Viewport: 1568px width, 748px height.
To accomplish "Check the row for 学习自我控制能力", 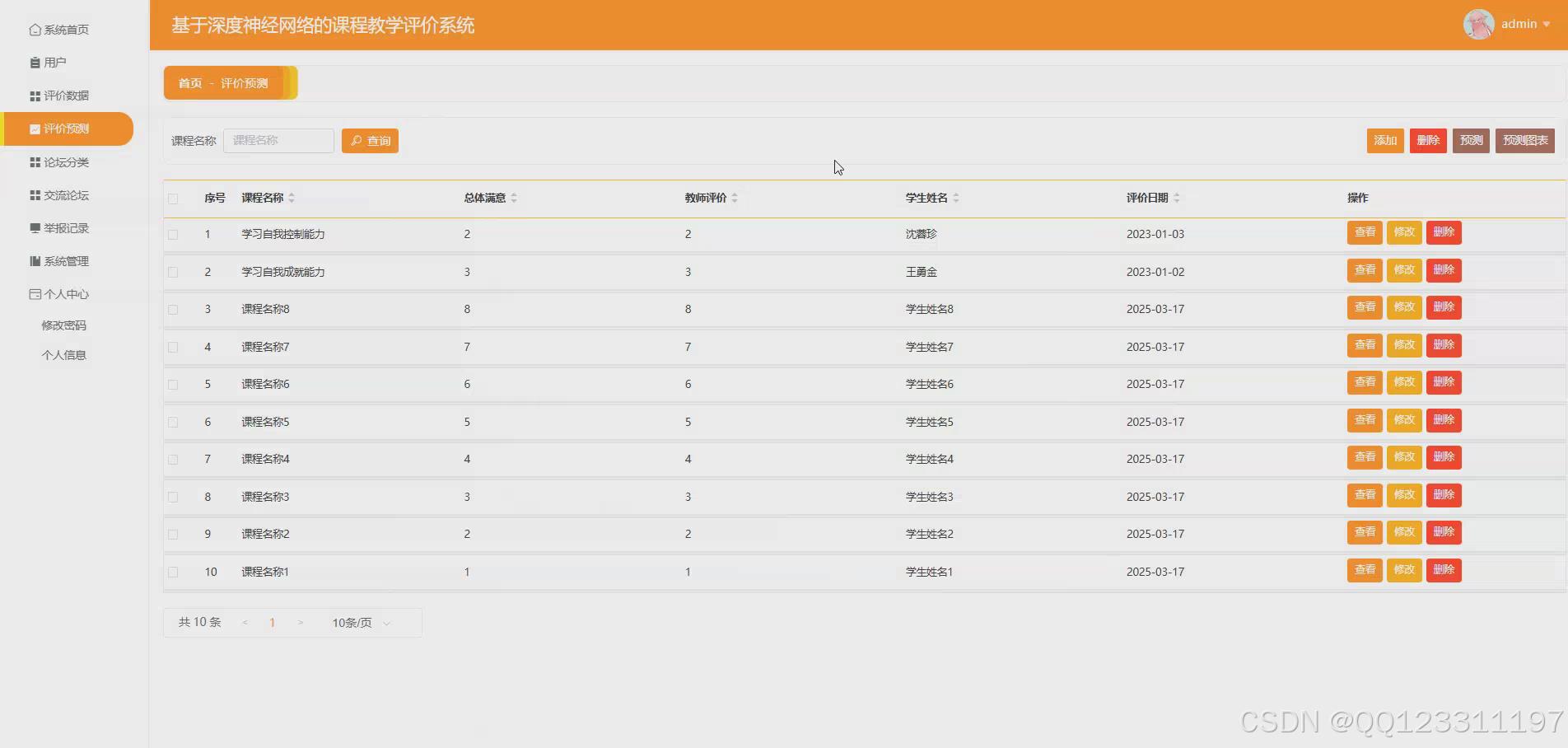I will tap(173, 235).
